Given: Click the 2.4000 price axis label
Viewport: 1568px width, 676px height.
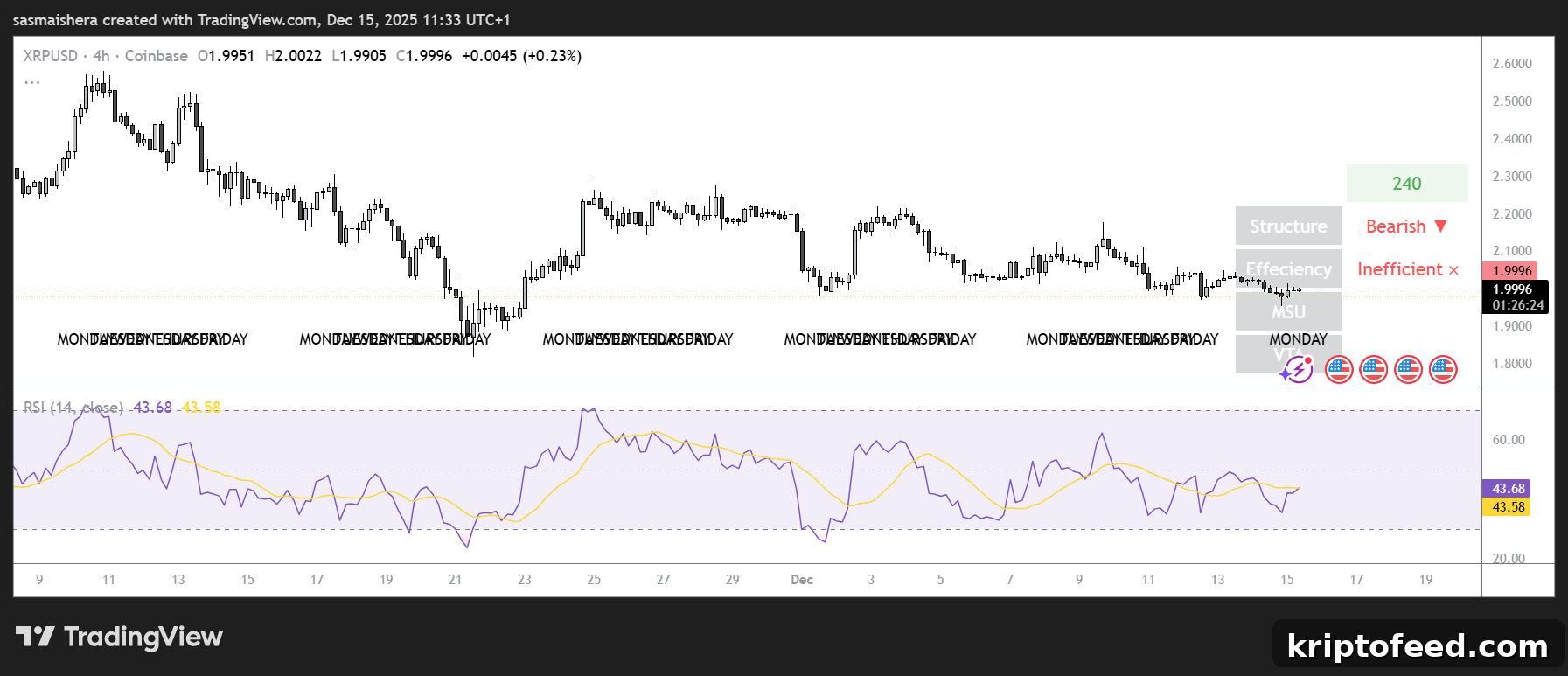Looking at the screenshot, I should click(1512, 139).
